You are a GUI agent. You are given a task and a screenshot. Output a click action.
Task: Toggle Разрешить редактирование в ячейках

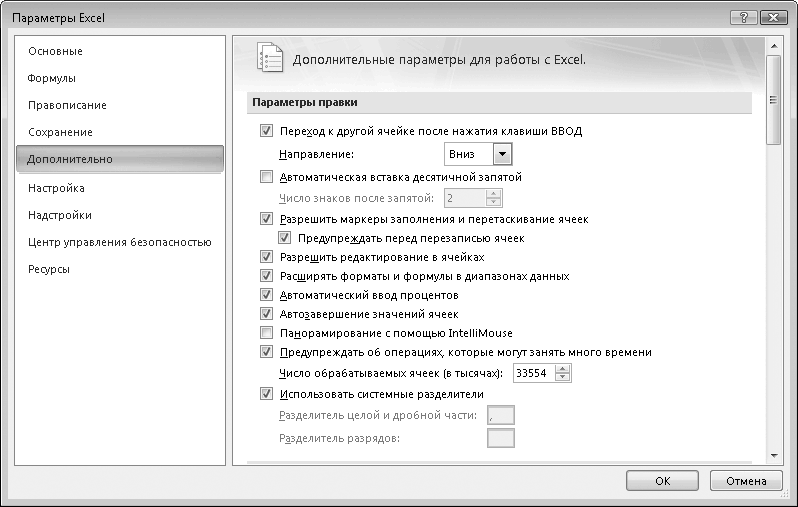[x=266, y=257]
